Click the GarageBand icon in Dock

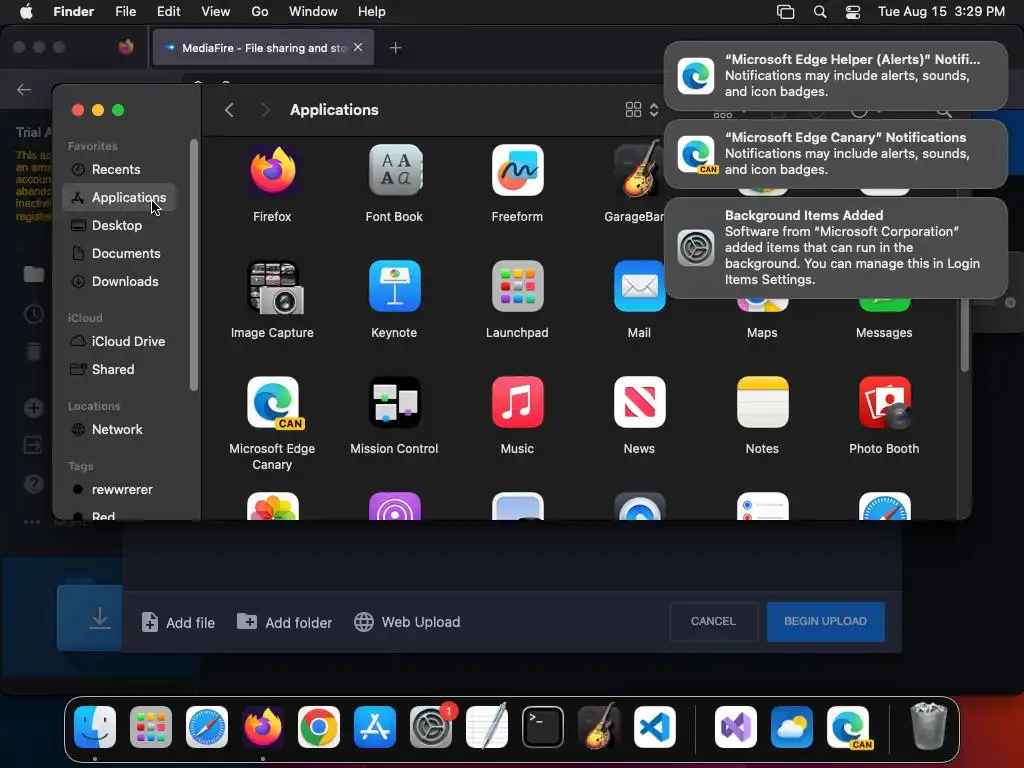[x=599, y=727]
